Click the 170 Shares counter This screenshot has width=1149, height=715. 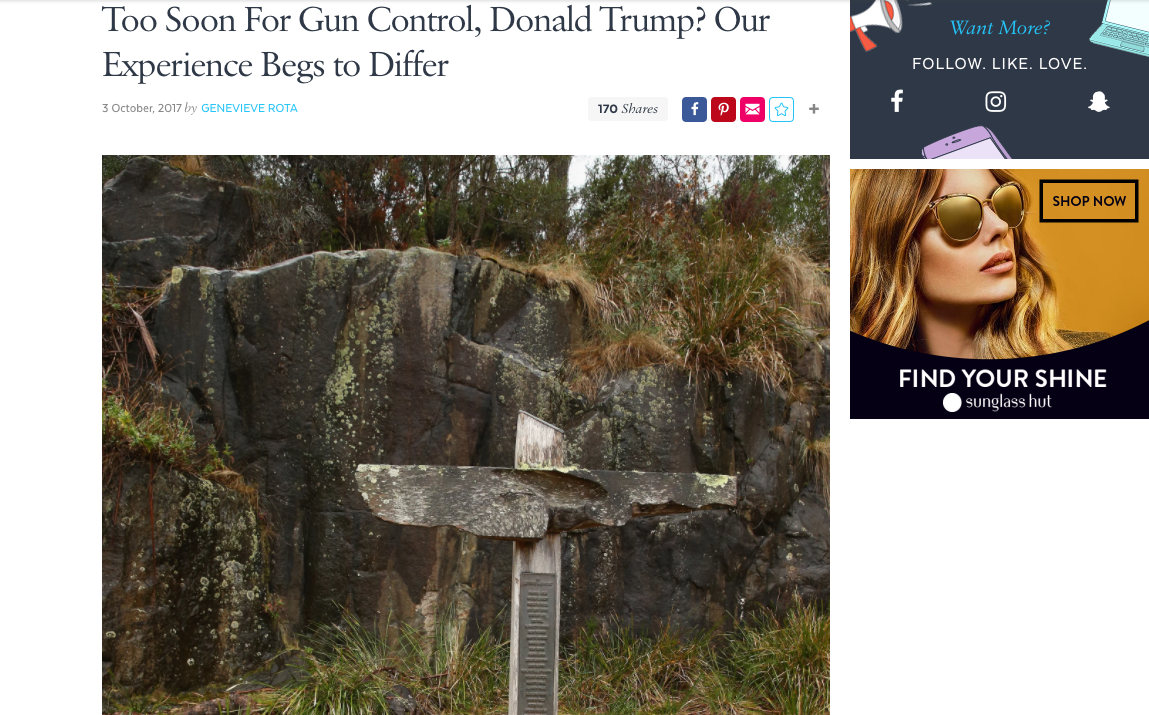pos(628,109)
